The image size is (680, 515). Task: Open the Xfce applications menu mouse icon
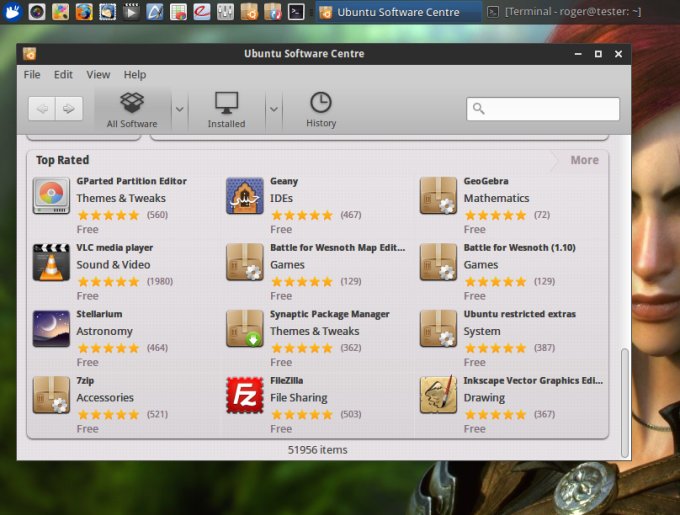pos(13,12)
